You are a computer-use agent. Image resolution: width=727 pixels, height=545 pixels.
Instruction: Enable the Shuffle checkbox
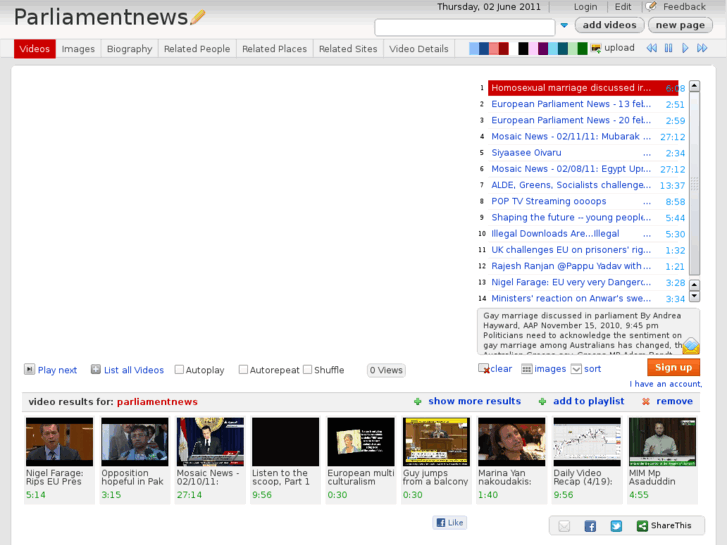[x=307, y=370]
